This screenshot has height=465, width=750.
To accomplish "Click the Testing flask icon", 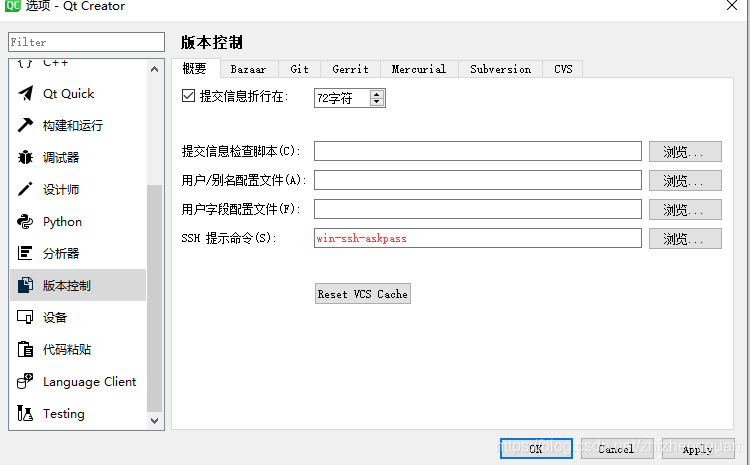I will 25,413.
